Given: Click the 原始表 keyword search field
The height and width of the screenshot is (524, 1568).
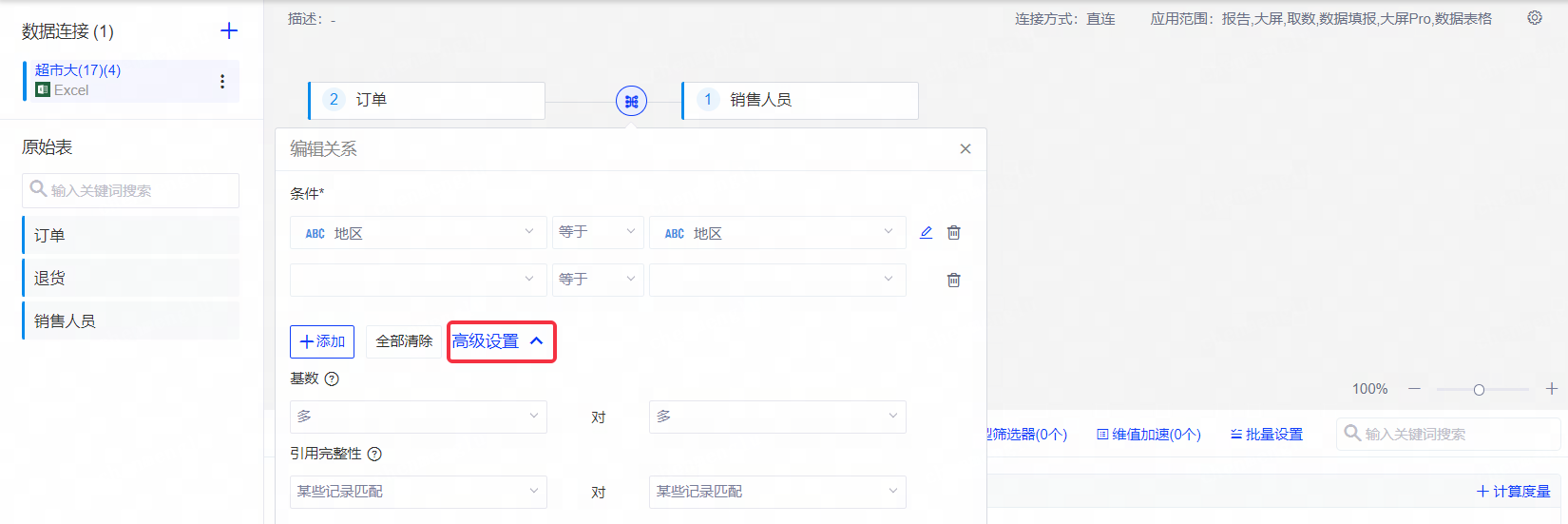Looking at the screenshot, I should (x=131, y=190).
